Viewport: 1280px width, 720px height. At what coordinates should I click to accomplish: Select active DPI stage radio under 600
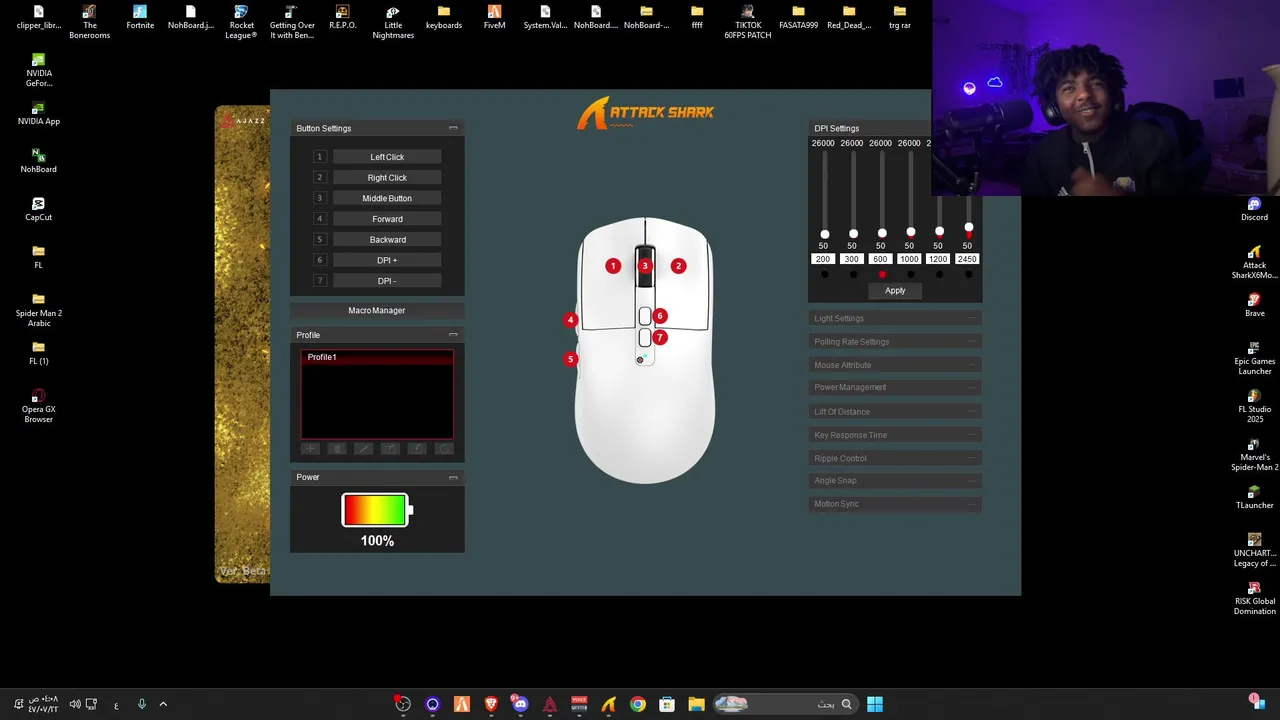881,274
